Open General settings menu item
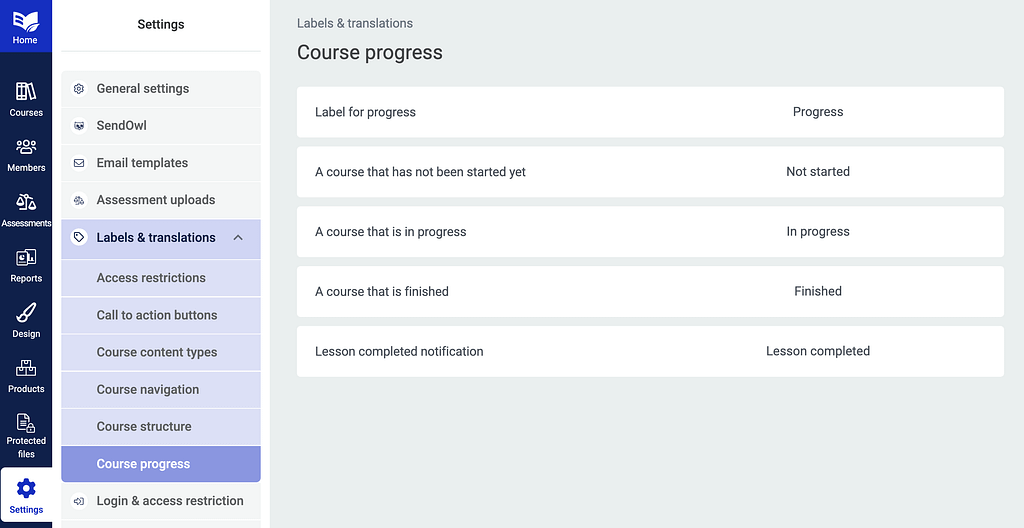 [161, 89]
